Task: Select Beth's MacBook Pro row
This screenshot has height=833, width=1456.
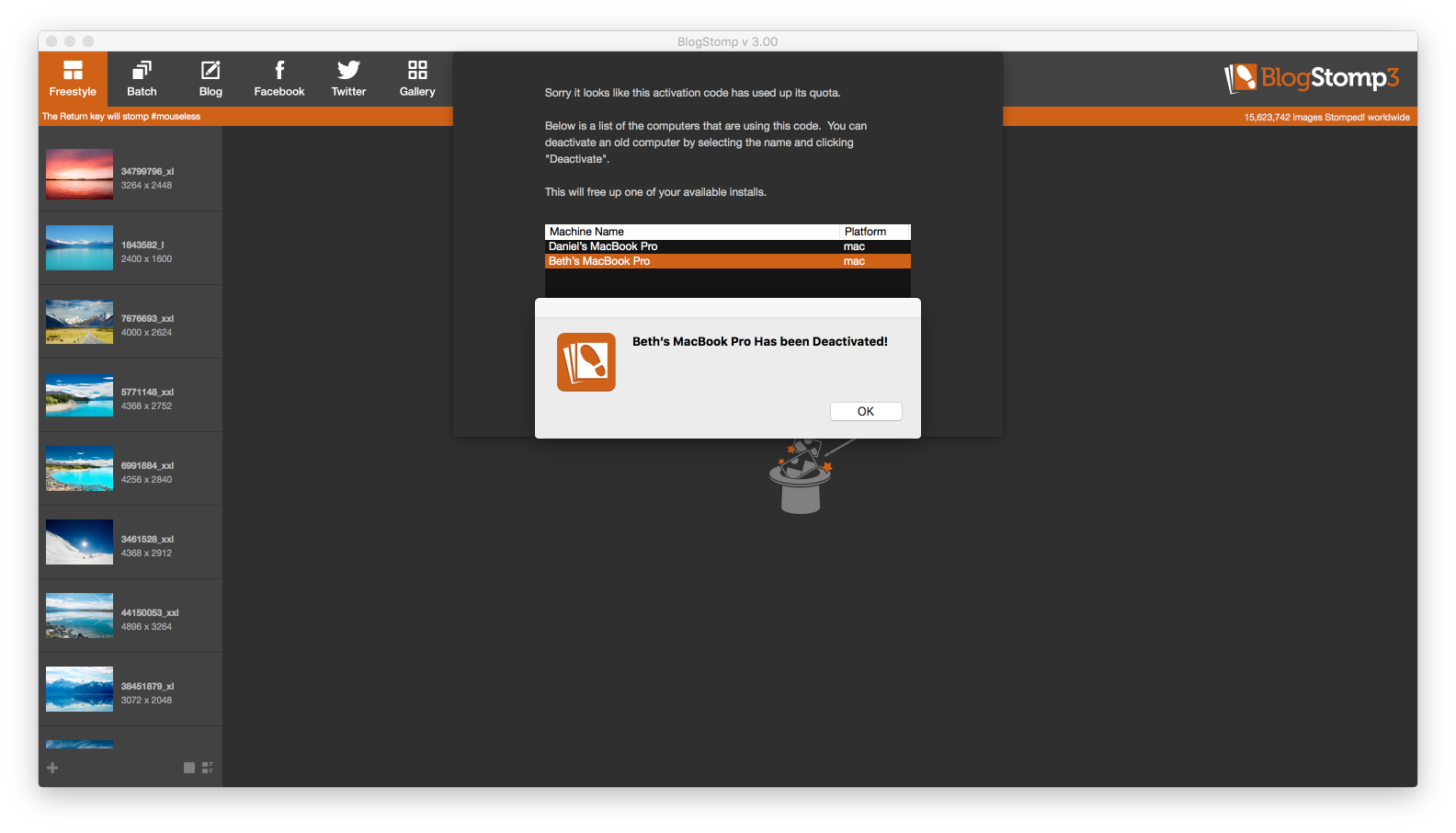Action: [728, 261]
